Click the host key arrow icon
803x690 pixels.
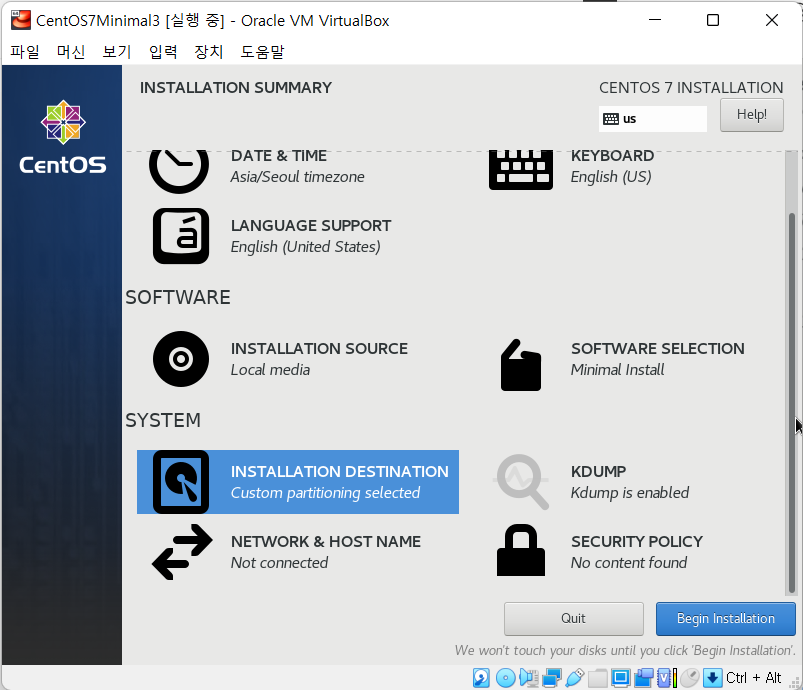[712, 678]
